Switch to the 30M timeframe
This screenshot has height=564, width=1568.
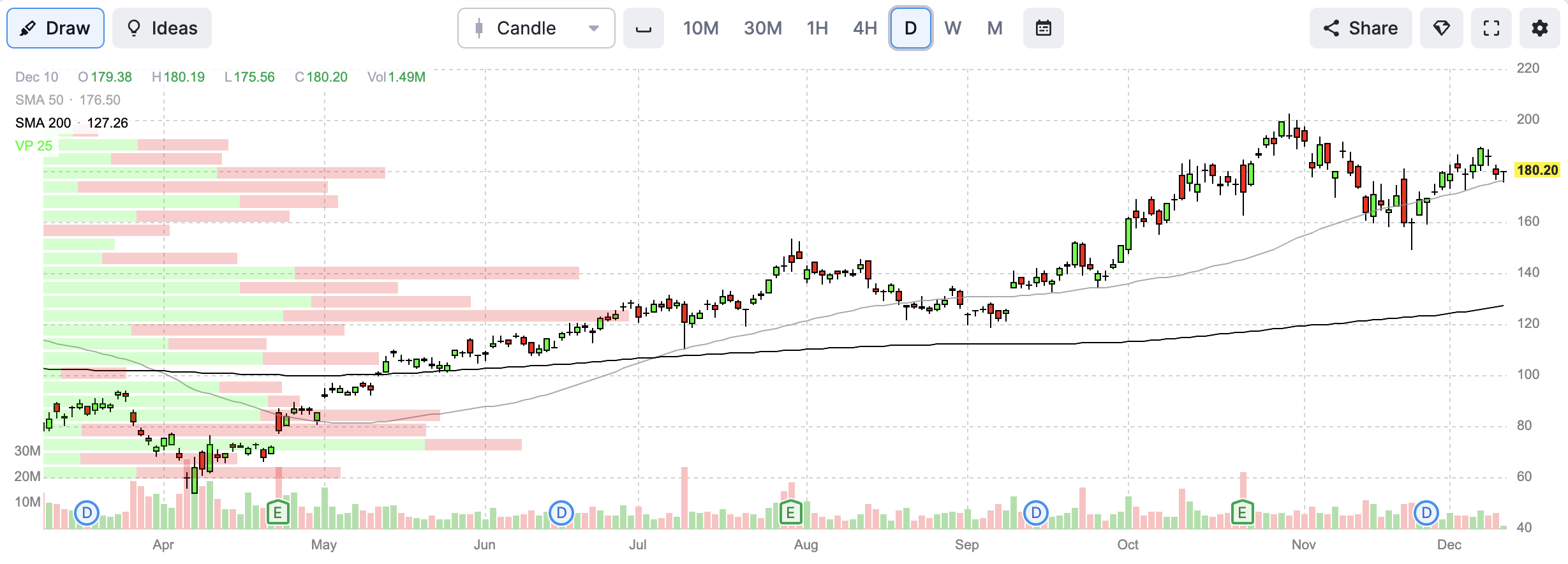pyautogui.click(x=763, y=28)
